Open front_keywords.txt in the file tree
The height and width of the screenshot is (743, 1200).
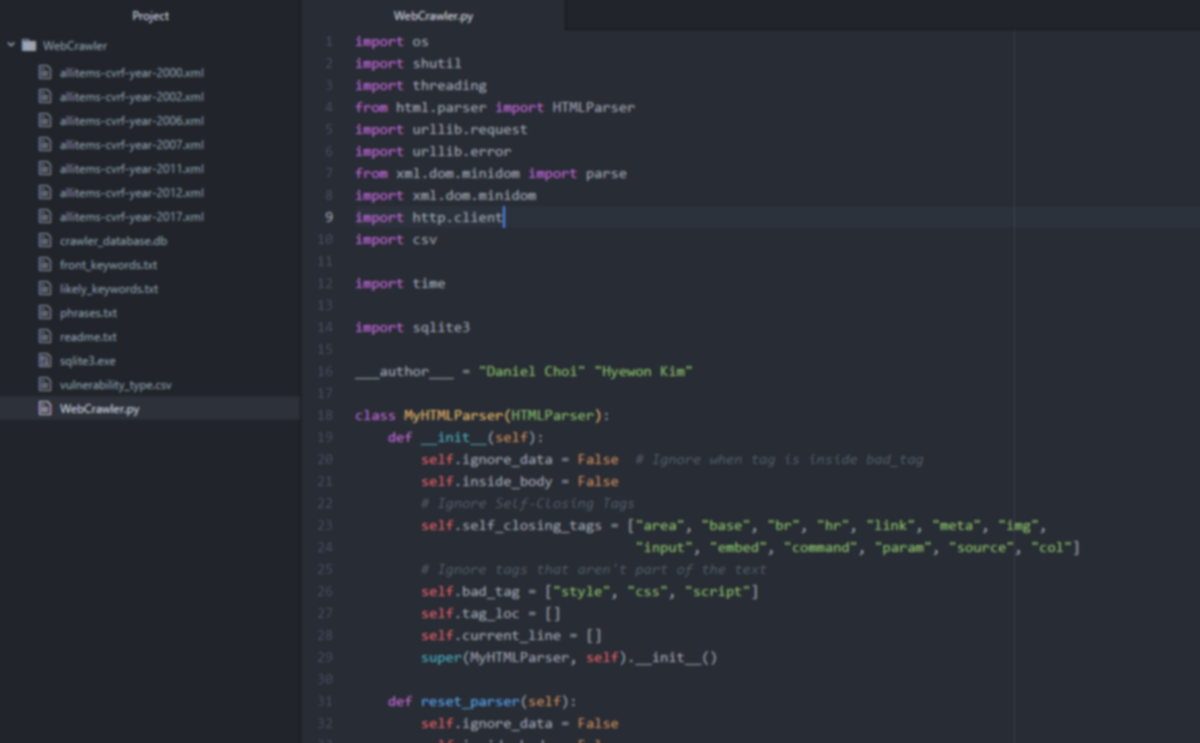(108, 265)
